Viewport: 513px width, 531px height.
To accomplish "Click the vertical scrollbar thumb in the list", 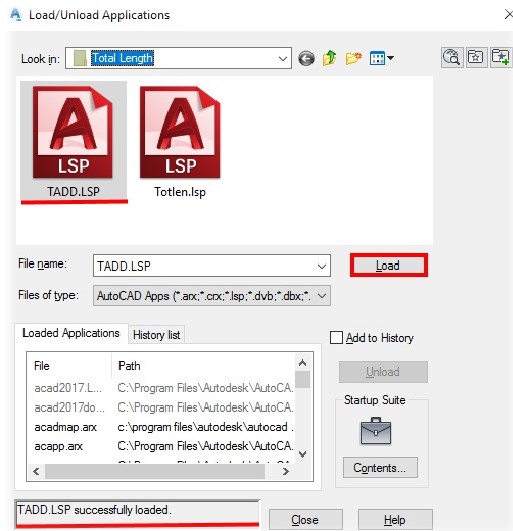I will (302, 380).
